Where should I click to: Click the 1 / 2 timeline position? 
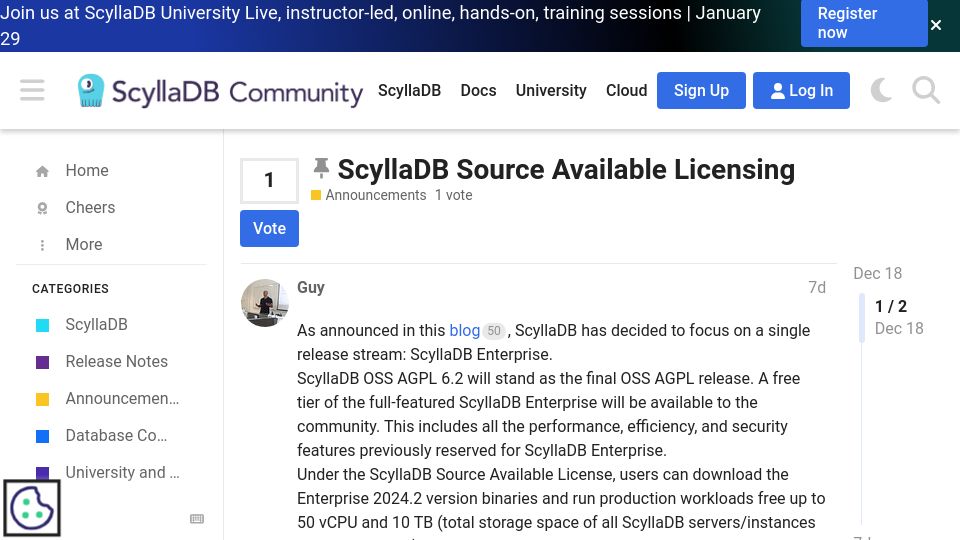click(x=890, y=306)
